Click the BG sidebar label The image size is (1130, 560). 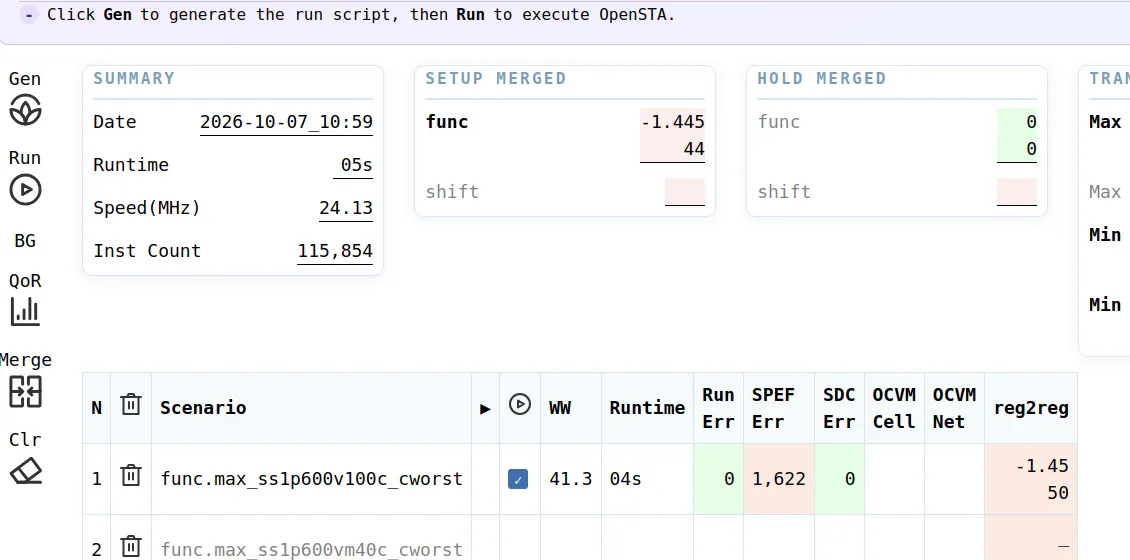coord(25,241)
